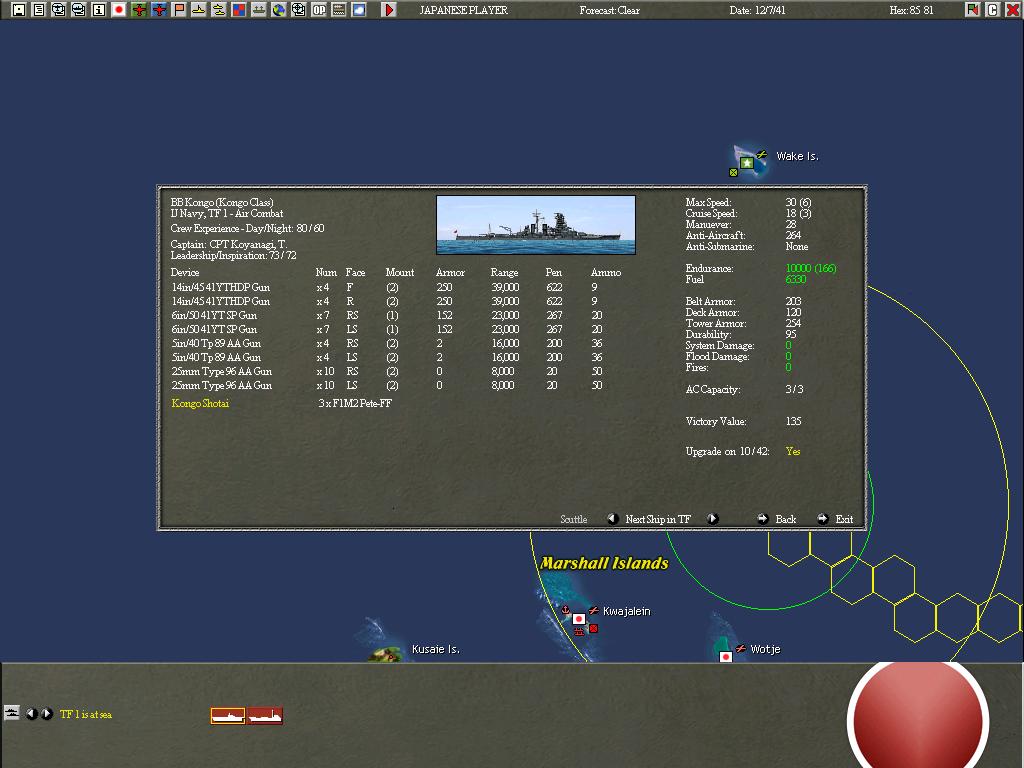
Task: Click the 'Hex: 85 81' status text
Action: pyautogui.click(x=911, y=10)
